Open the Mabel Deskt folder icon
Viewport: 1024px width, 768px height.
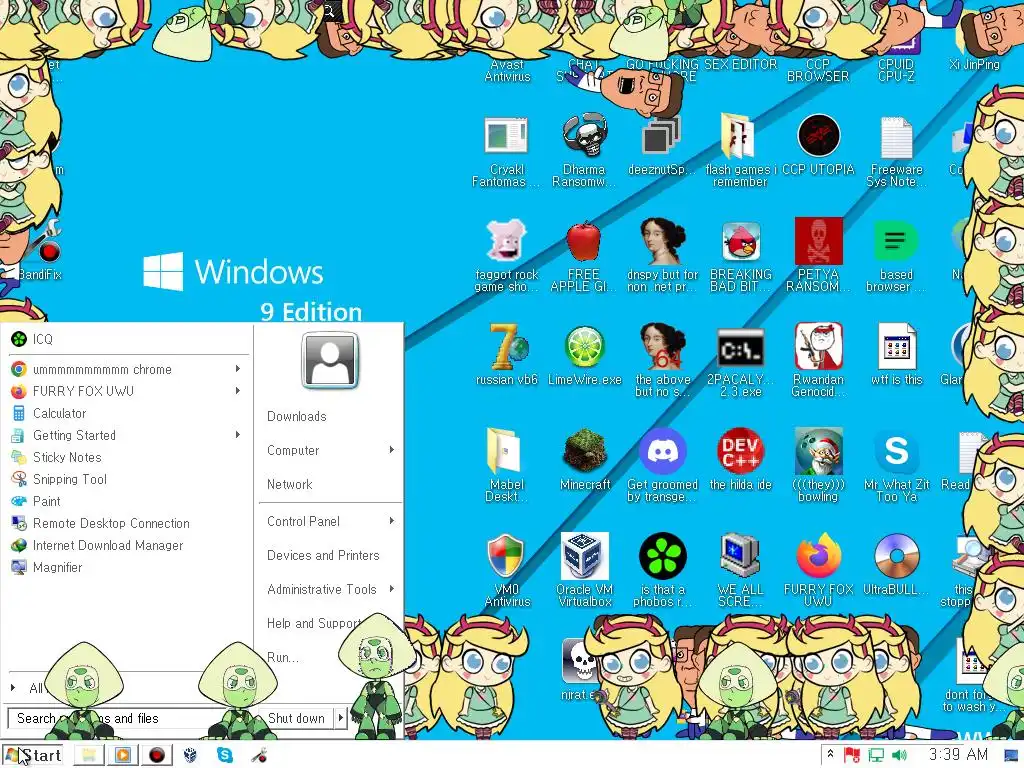pyautogui.click(x=504, y=451)
